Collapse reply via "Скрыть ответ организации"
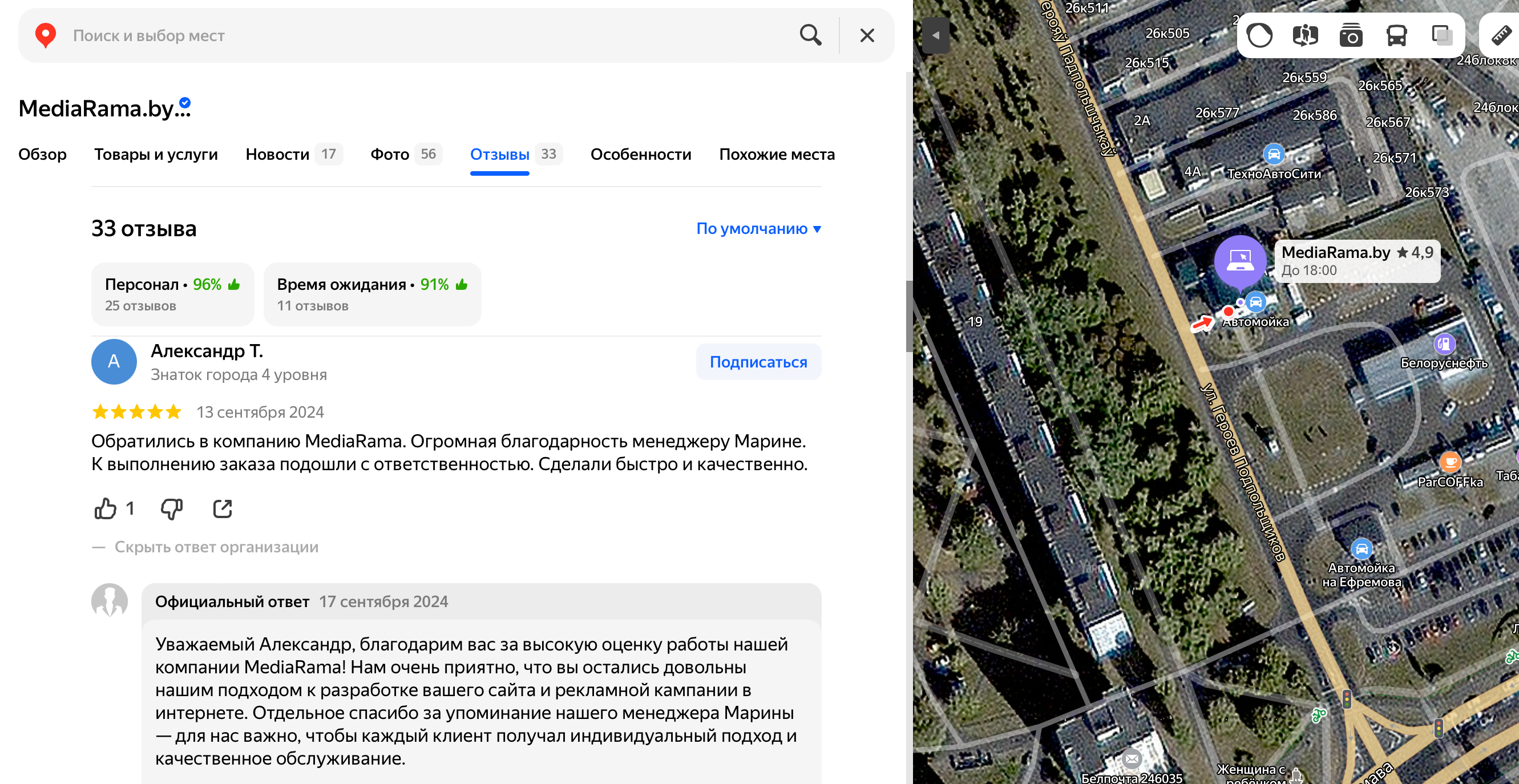The width and height of the screenshot is (1519, 784). pos(216,547)
